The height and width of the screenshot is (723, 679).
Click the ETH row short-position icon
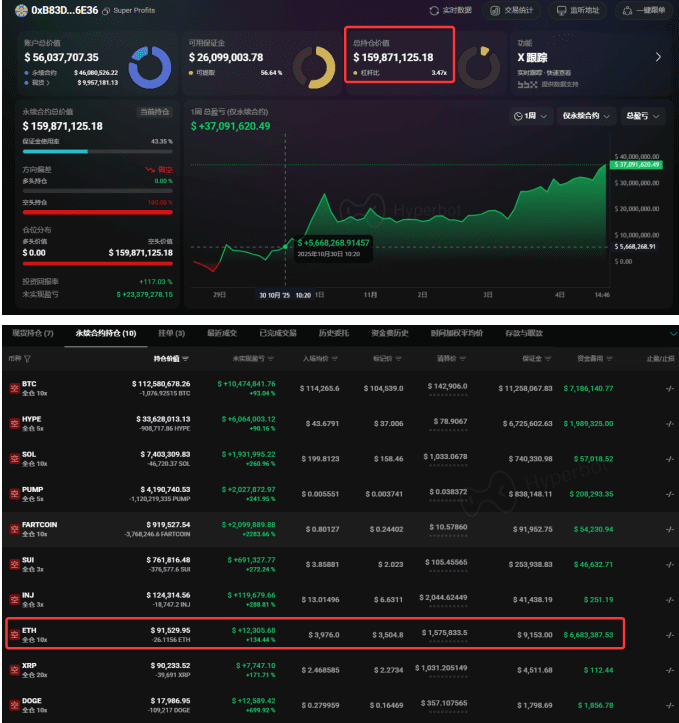[x=14, y=633]
